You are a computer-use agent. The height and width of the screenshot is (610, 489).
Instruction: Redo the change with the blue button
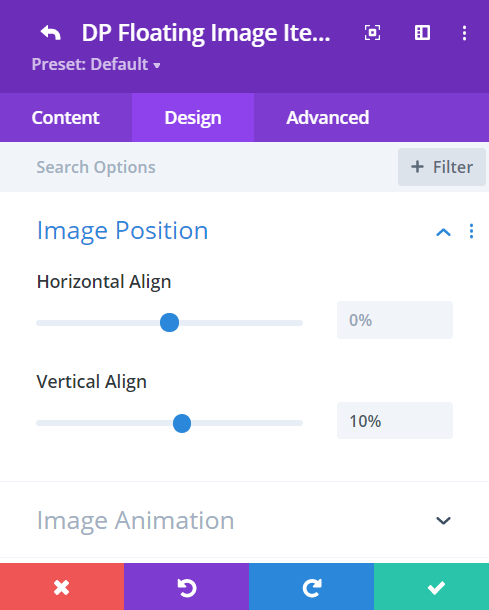(x=312, y=587)
